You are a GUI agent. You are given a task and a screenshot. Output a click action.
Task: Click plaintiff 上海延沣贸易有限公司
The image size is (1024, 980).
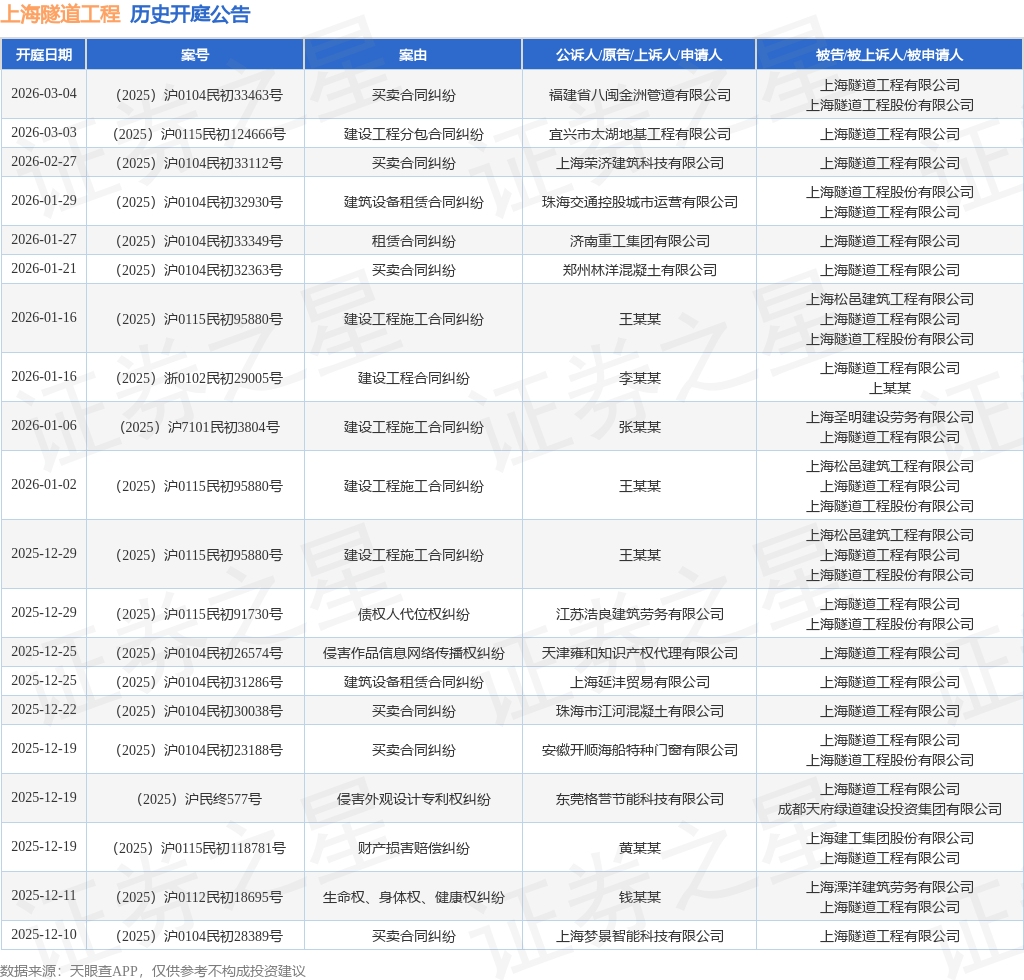coord(639,682)
